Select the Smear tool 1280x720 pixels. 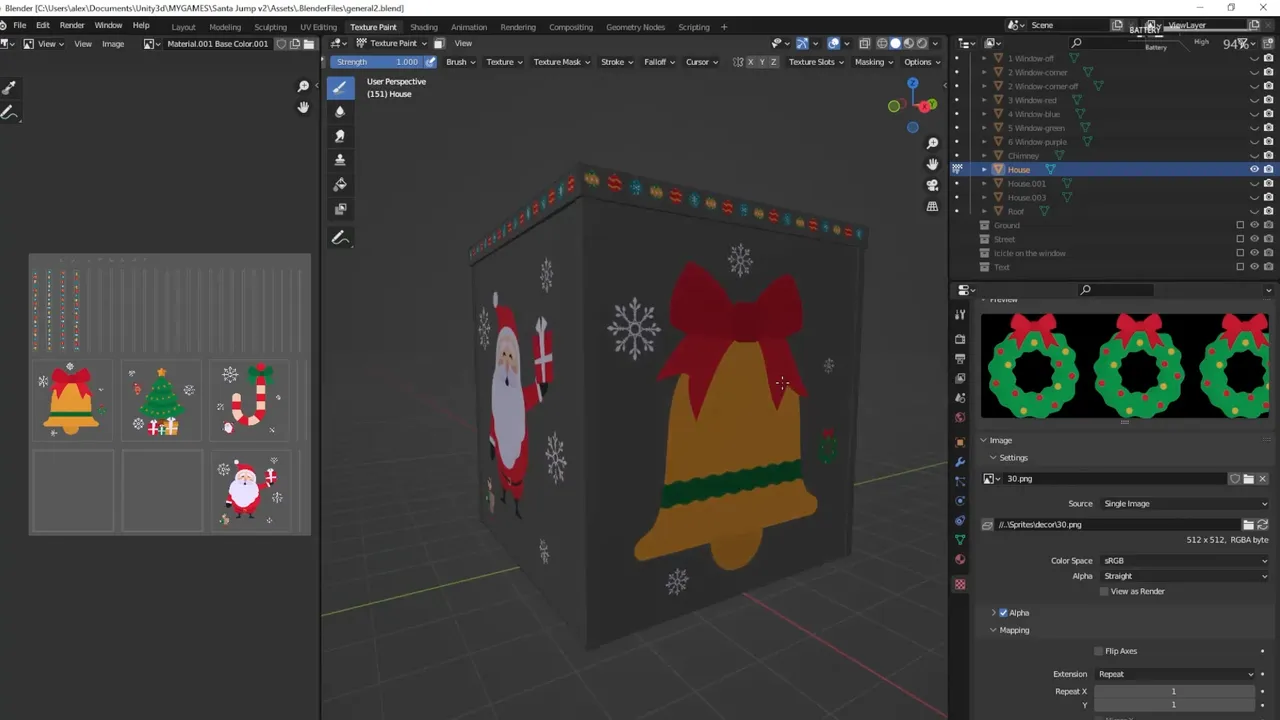[x=340, y=135]
